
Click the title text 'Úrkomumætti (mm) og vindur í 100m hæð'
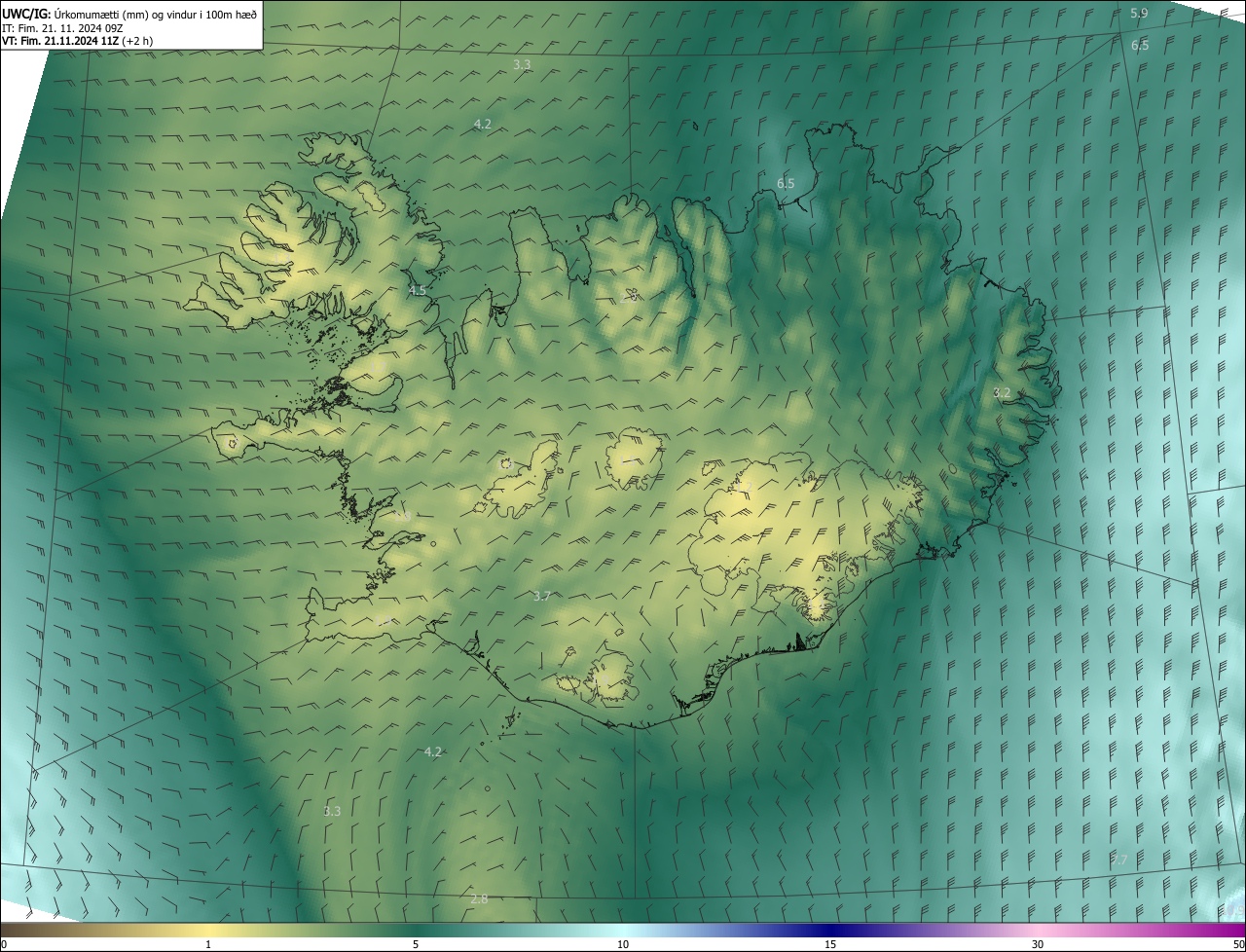[156, 13]
